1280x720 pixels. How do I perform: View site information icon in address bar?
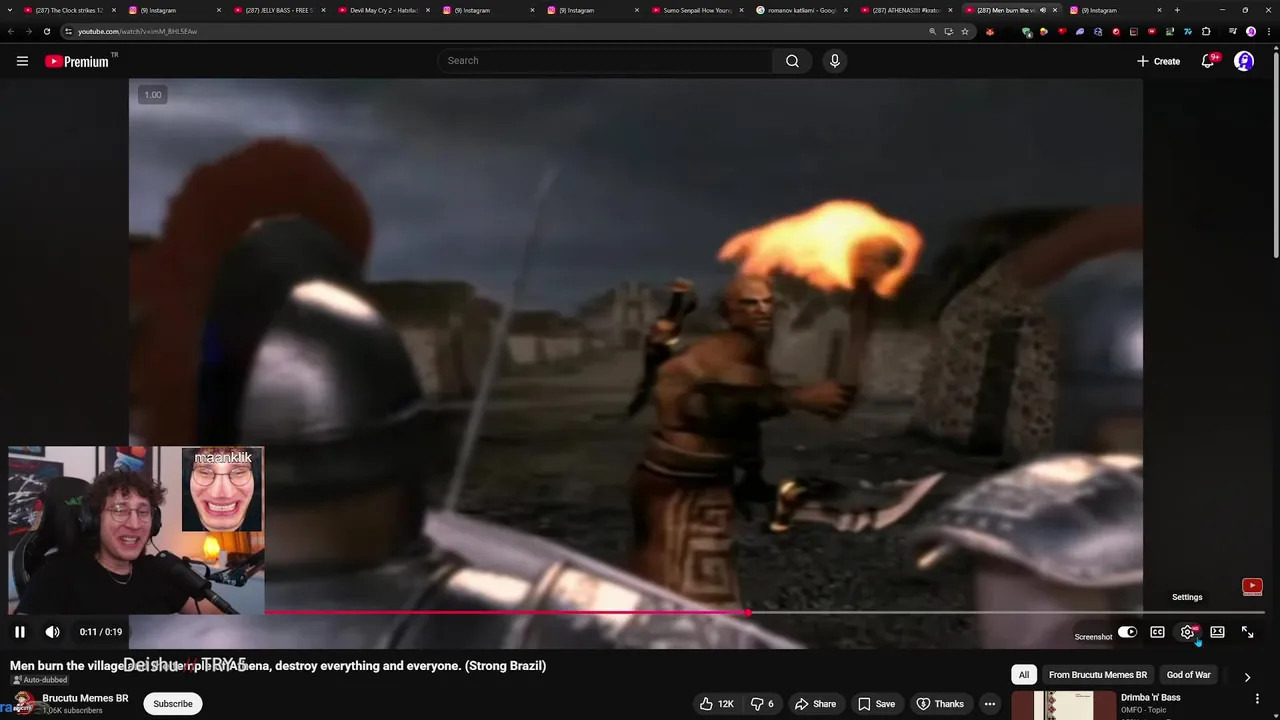(x=69, y=31)
